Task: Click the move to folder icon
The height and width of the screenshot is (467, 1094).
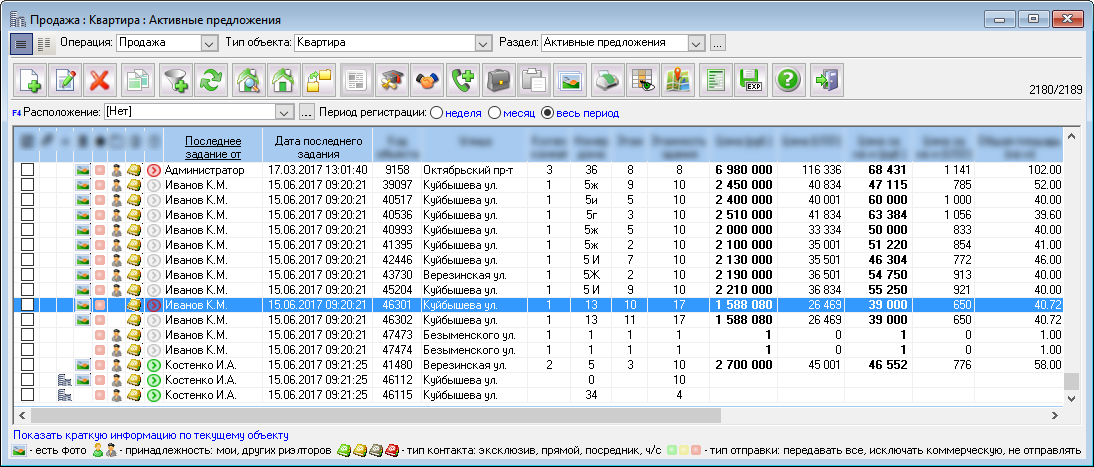Action: (x=320, y=80)
